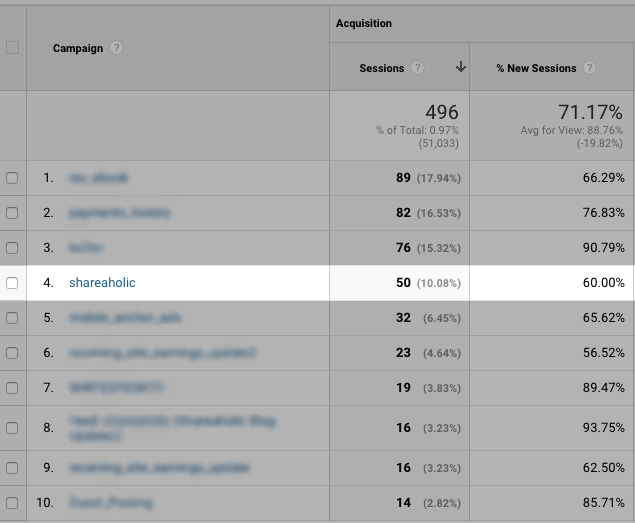Tick the checkbox for row 10
Screen dimensions: 635x523
(12, 502)
